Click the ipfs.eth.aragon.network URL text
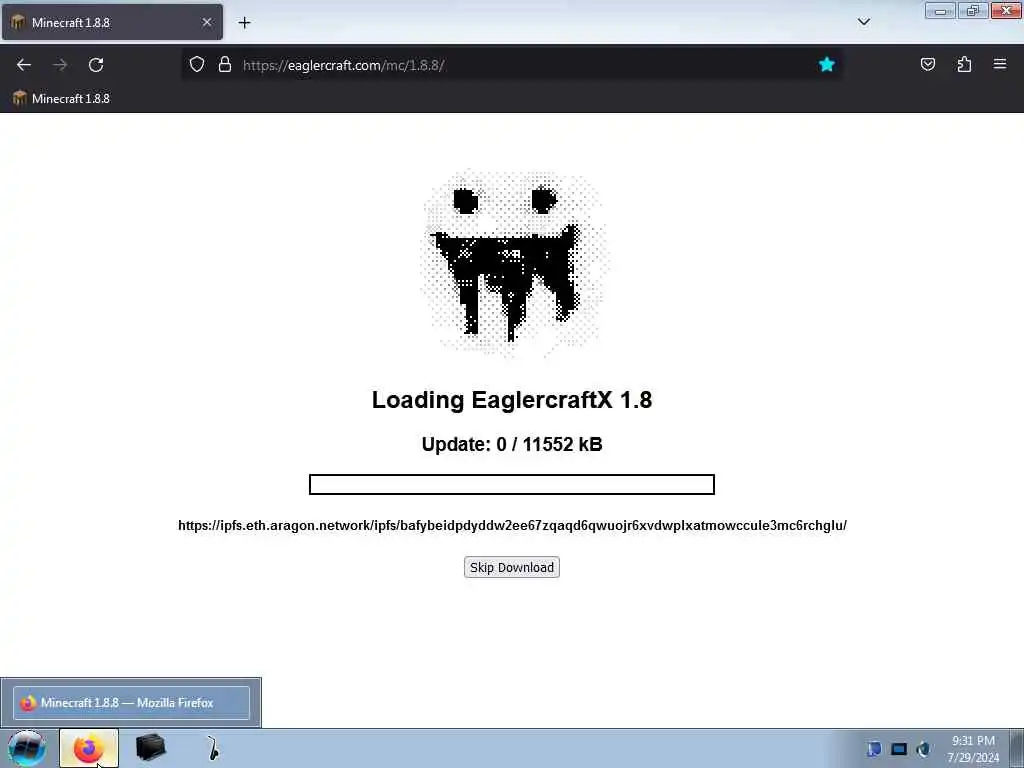This screenshot has width=1024, height=768. pyautogui.click(x=512, y=526)
